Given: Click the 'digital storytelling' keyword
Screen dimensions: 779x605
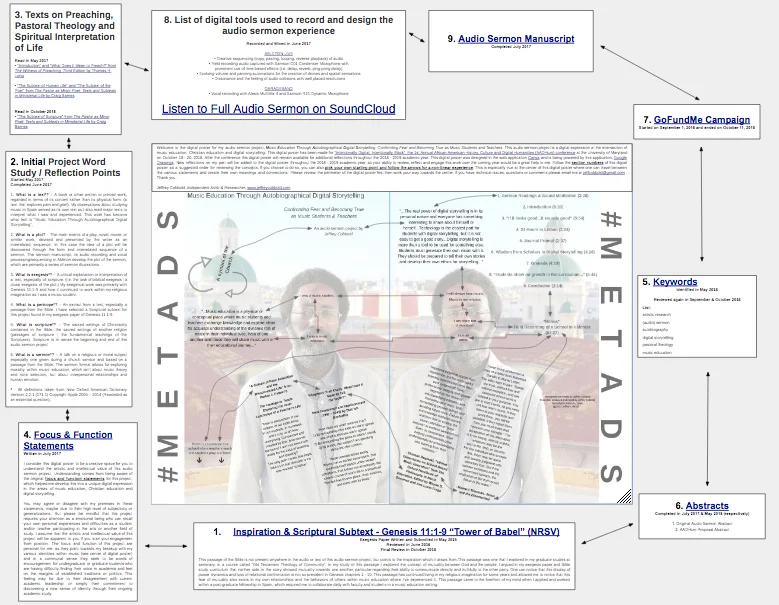Looking at the screenshot, I should point(658,337).
